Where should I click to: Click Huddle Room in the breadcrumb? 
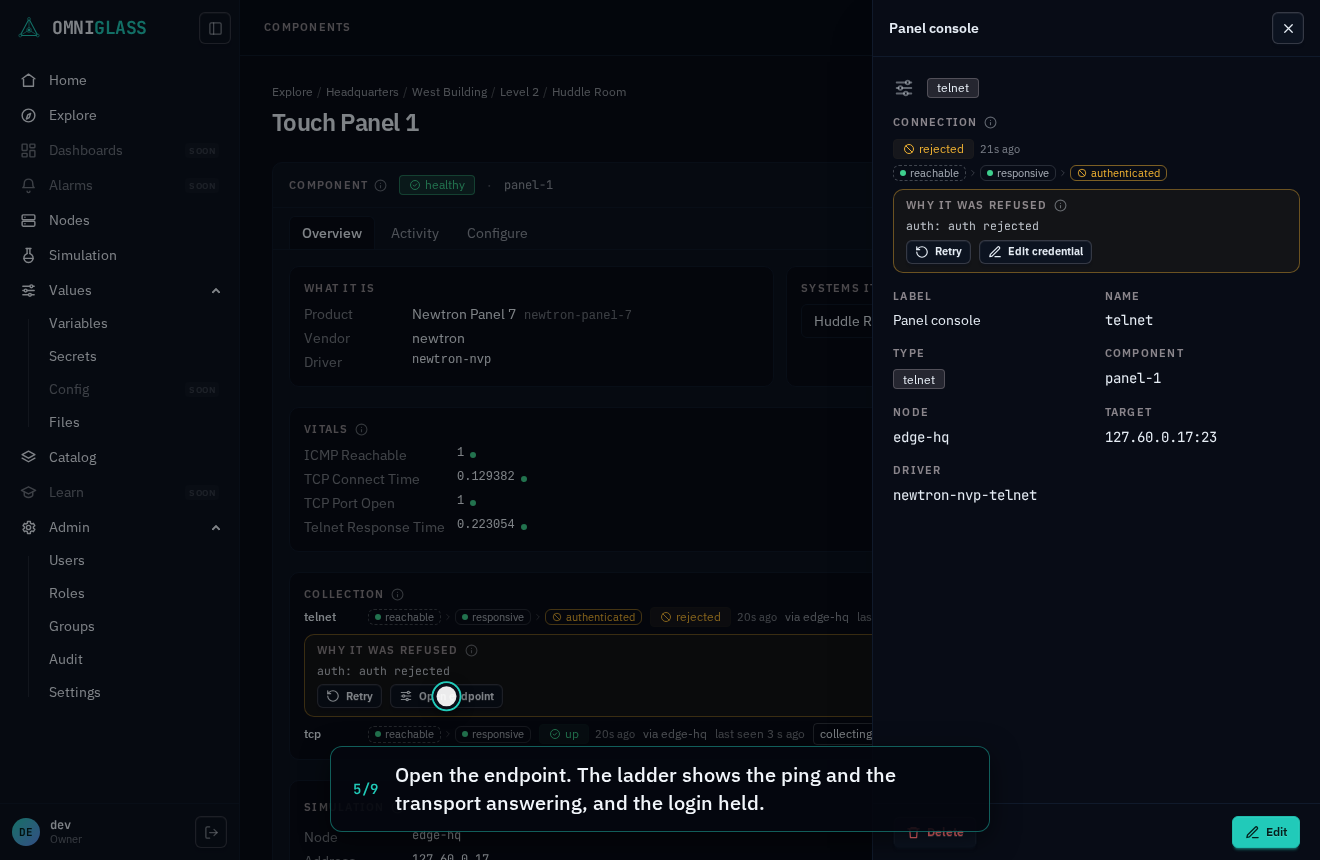(589, 92)
